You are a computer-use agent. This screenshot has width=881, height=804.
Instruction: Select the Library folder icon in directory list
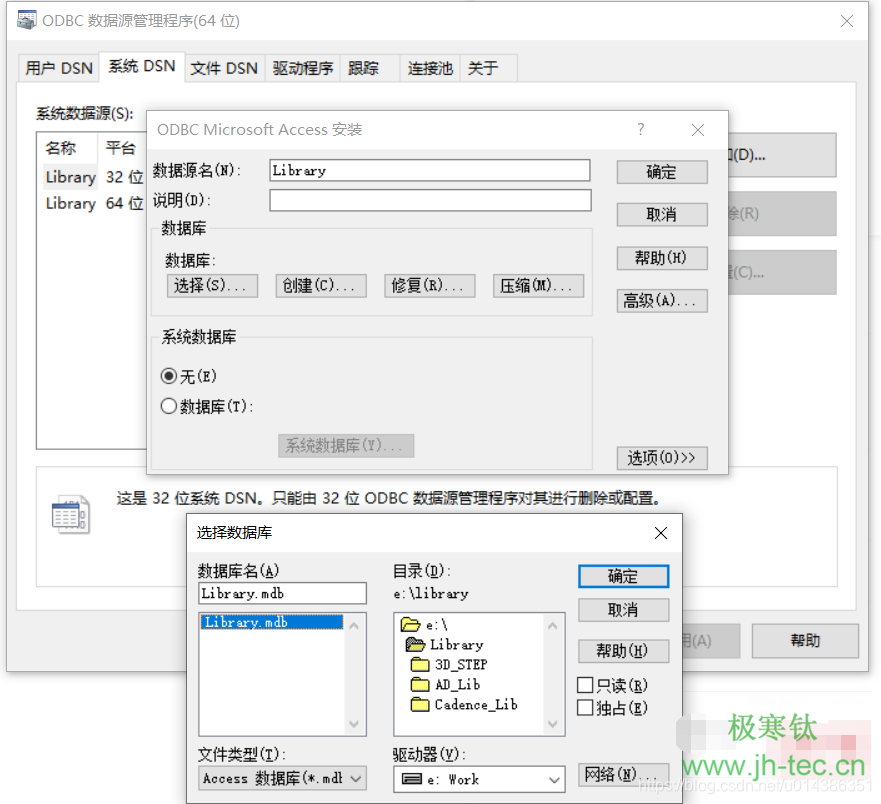click(x=415, y=645)
